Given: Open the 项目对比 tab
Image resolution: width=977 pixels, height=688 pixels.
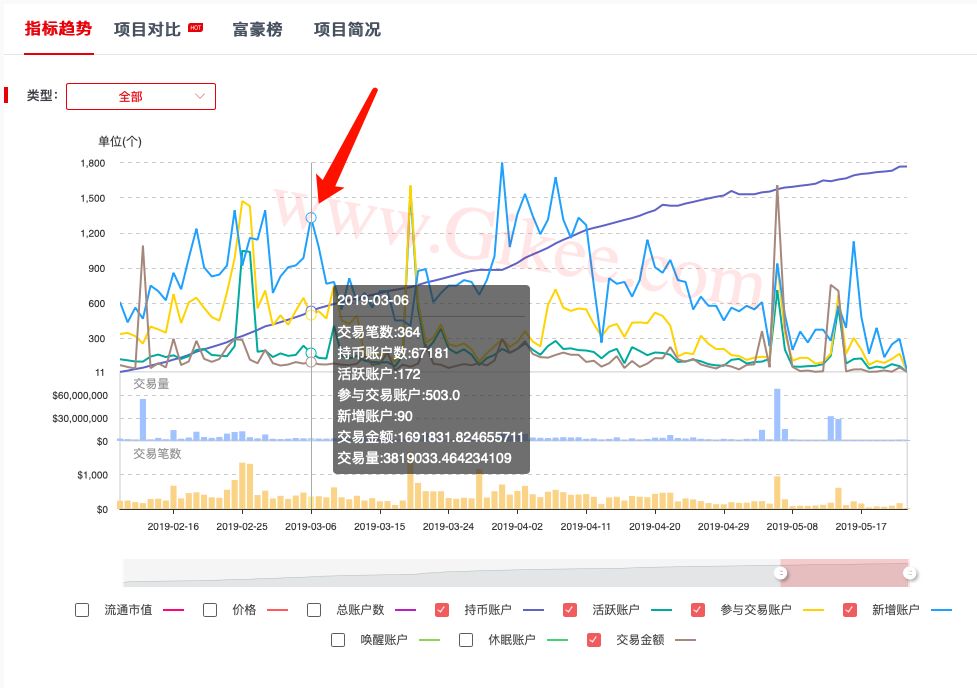Looking at the screenshot, I should click(x=147, y=29).
